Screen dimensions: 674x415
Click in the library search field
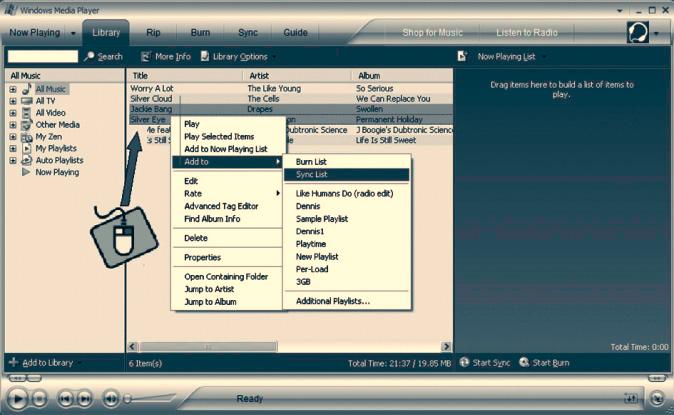(43, 56)
